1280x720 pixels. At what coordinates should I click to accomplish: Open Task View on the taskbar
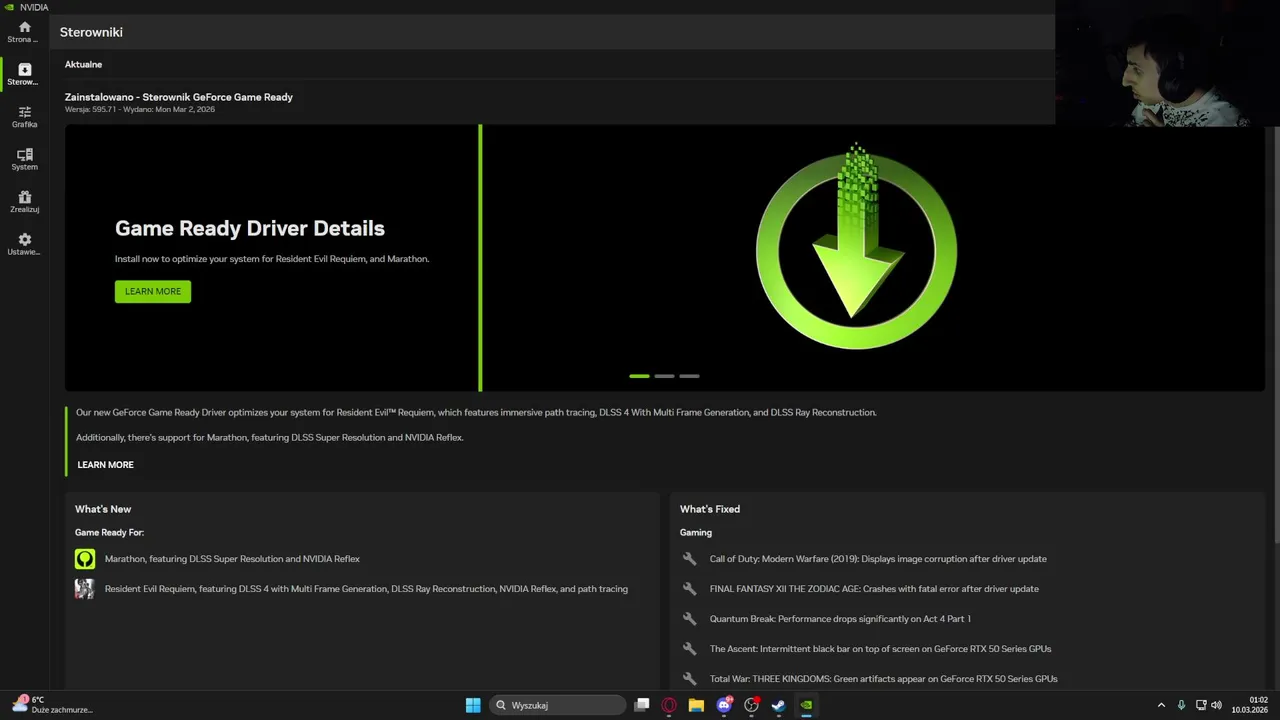(x=642, y=705)
